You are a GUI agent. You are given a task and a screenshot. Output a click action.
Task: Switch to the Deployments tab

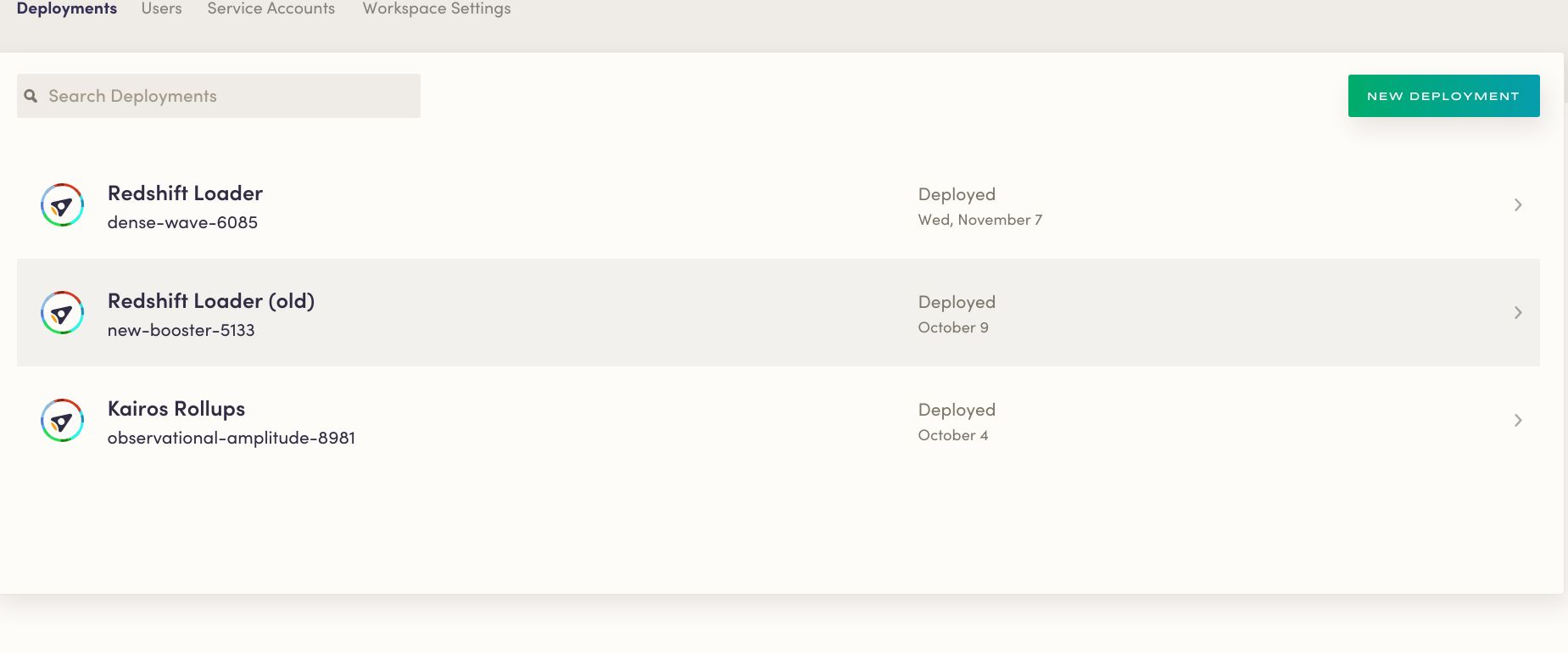click(x=67, y=8)
